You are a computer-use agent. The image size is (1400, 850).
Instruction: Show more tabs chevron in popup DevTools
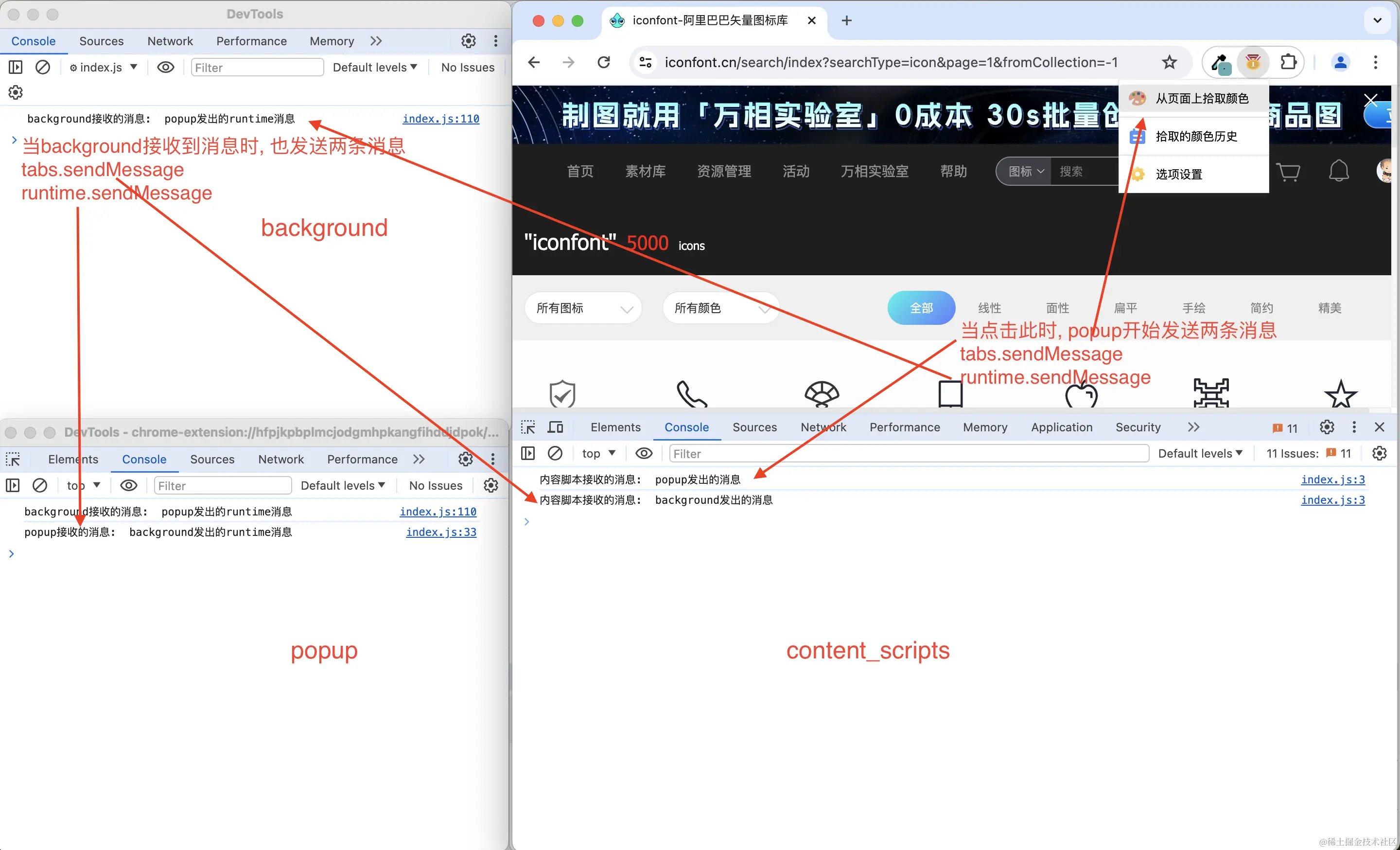[x=419, y=459]
